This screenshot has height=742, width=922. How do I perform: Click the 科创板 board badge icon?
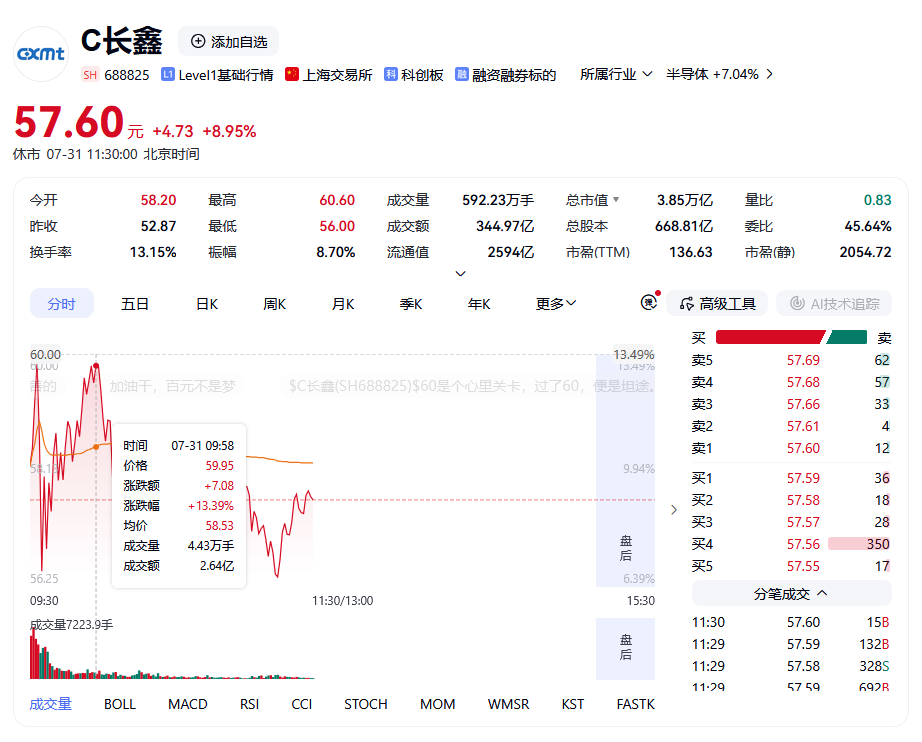click(x=390, y=74)
